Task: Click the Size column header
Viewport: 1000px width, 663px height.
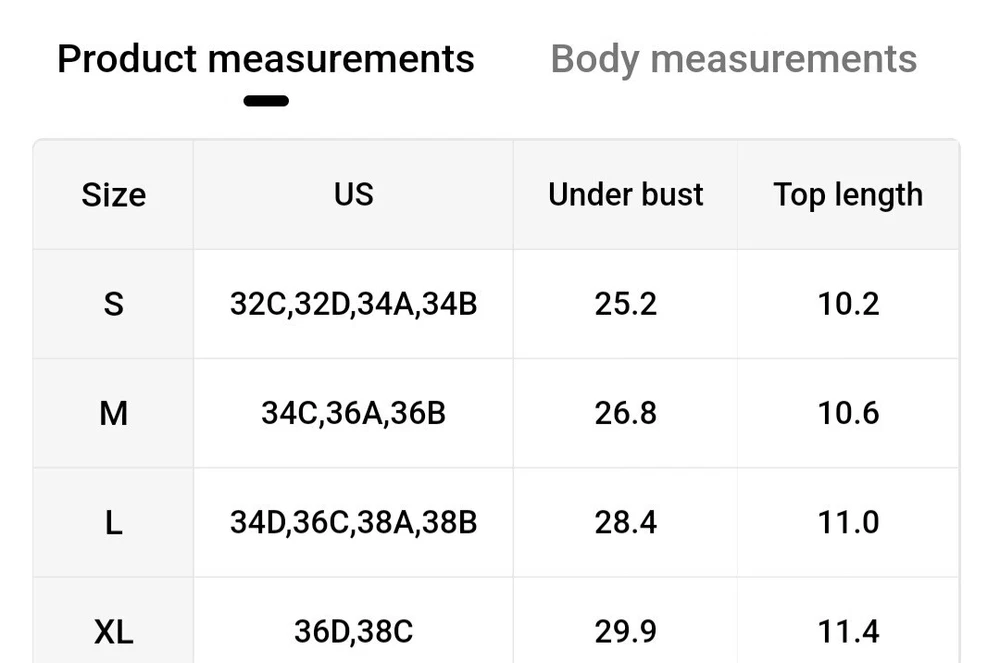Action: [x=114, y=194]
